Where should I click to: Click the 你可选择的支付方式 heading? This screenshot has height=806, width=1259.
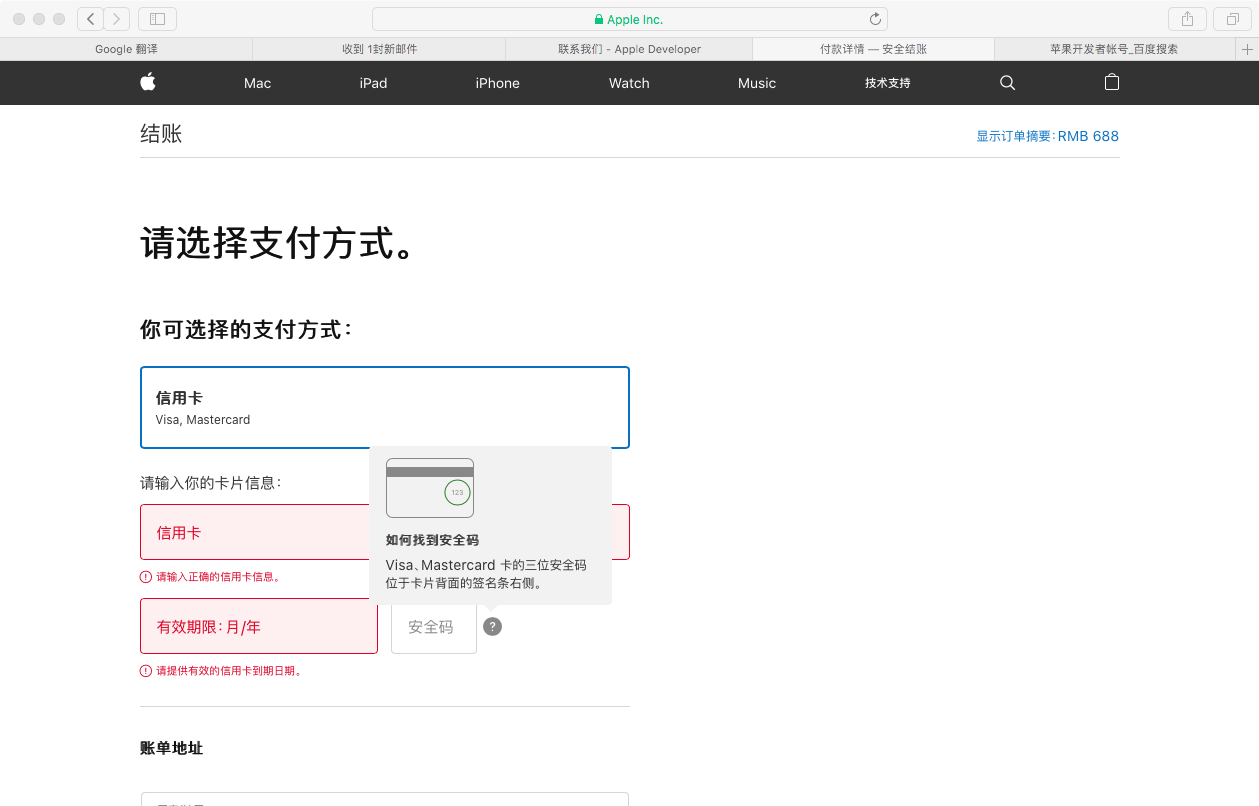246,329
